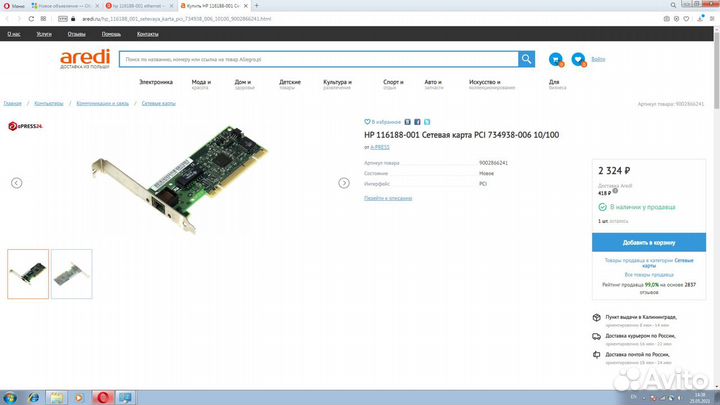This screenshot has height=405, width=720.
Task: Switch to the hp 116188-001 ethernet tab
Action: point(139,6)
